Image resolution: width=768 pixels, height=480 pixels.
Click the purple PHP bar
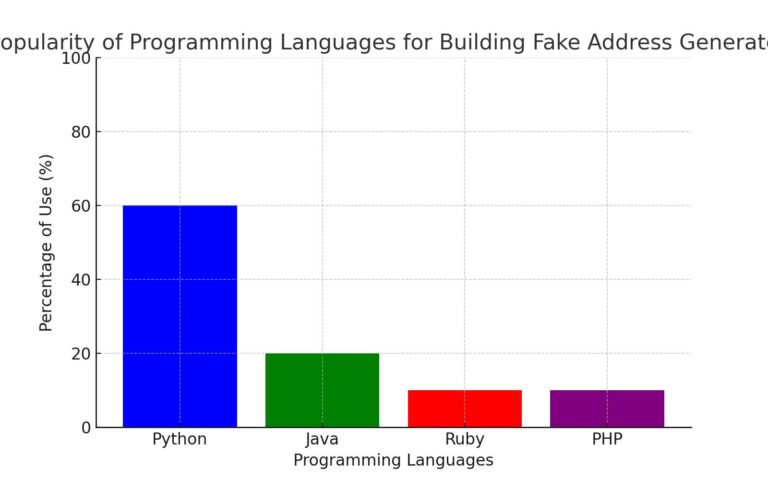tap(607, 408)
